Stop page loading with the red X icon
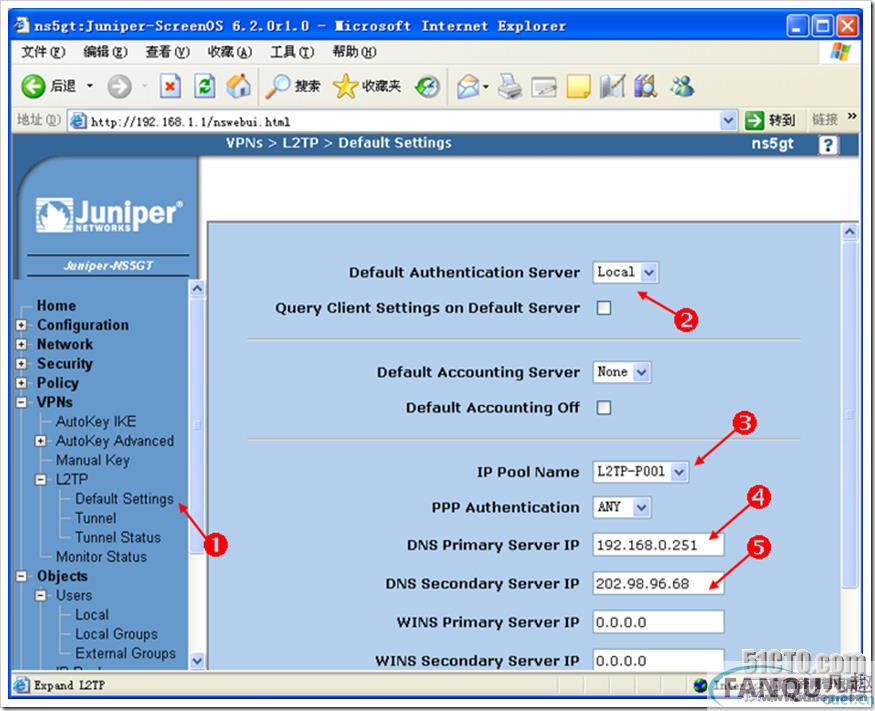Image resolution: width=875 pixels, height=711 pixels. click(x=170, y=87)
